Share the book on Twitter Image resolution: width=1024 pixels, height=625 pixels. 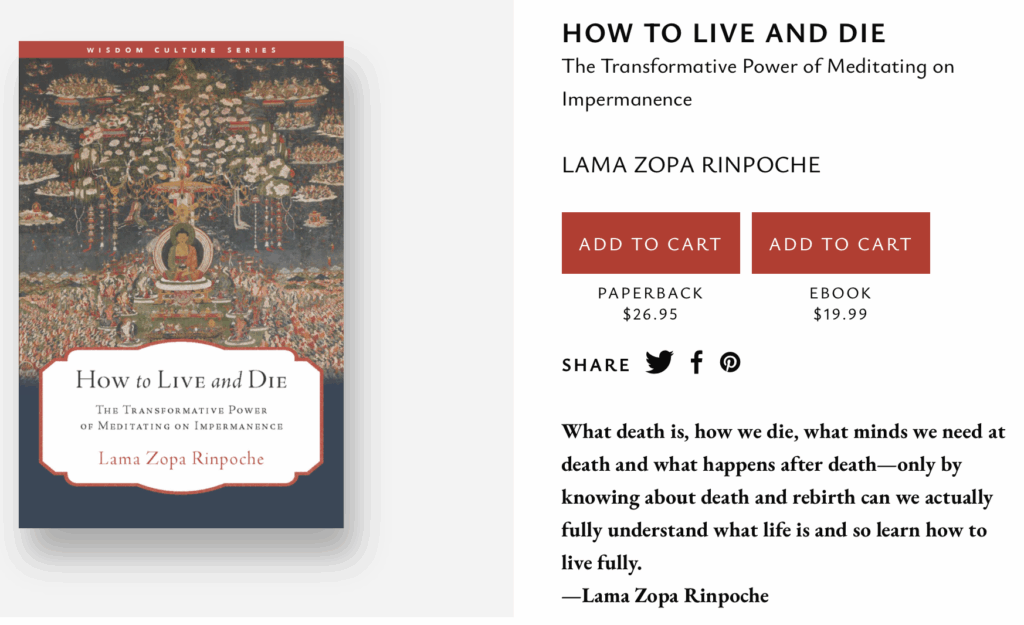659,363
